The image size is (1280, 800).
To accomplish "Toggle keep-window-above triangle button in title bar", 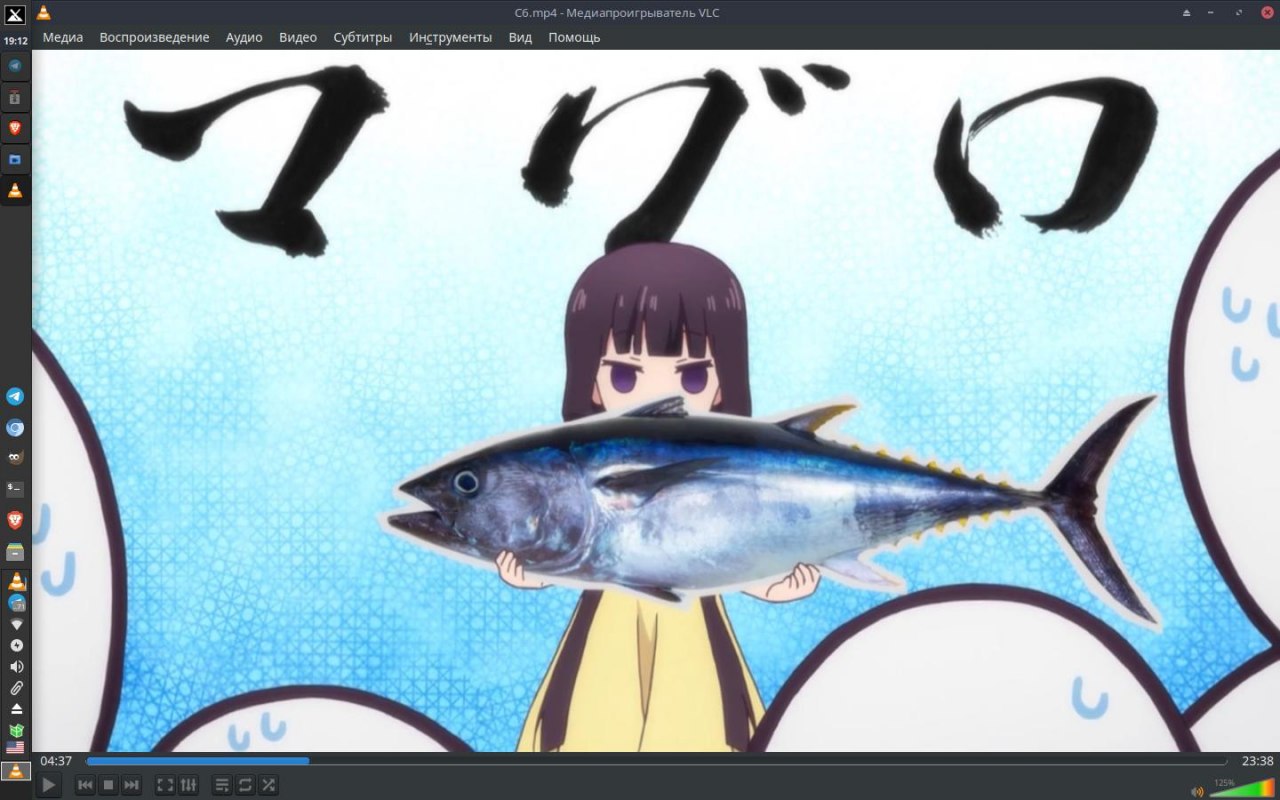I will 1187,13.
